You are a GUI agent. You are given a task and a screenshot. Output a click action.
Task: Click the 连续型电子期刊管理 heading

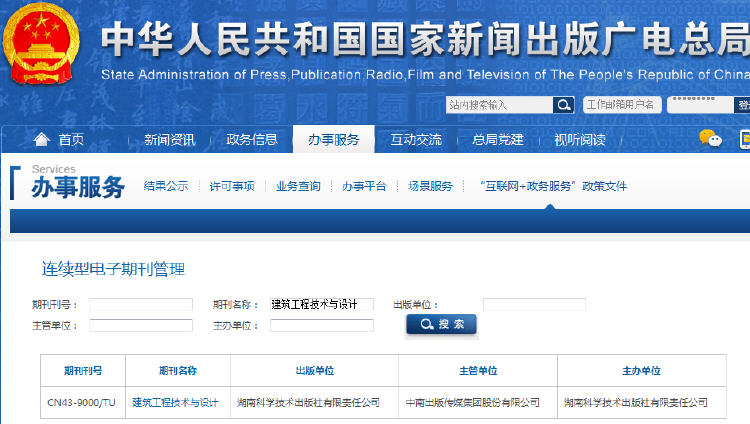[x=113, y=269]
